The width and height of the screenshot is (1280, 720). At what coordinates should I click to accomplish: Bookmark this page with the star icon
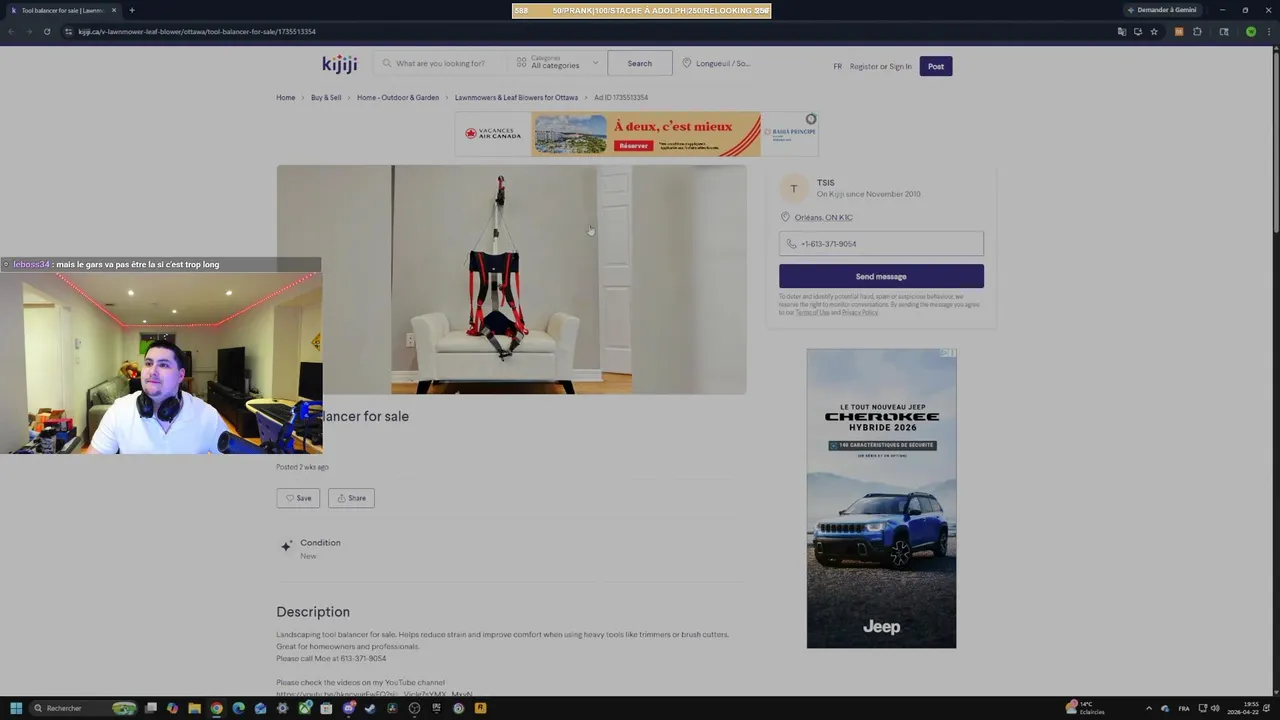[x=1154, y=31]
